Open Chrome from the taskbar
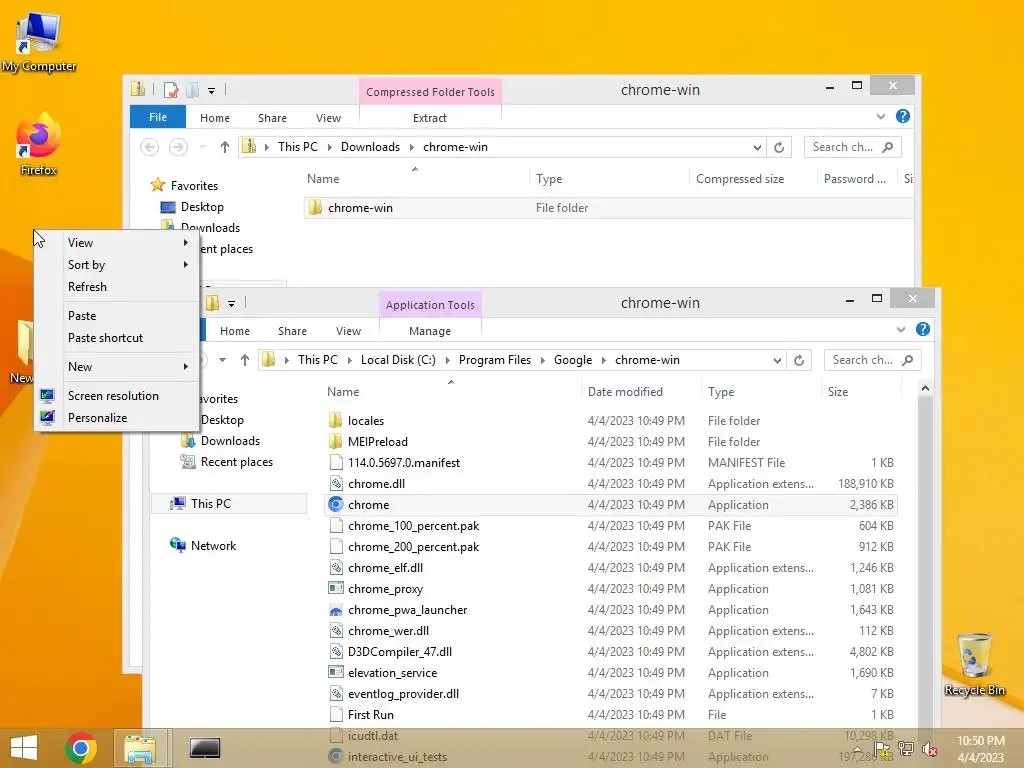The width and height of the screenshot is (1024, 768). (x=81, y=748)
